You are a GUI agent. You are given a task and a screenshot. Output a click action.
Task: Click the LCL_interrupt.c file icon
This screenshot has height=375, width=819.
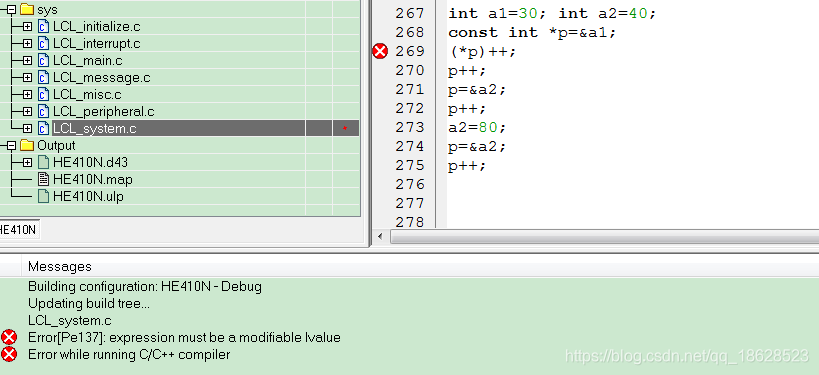44,43
